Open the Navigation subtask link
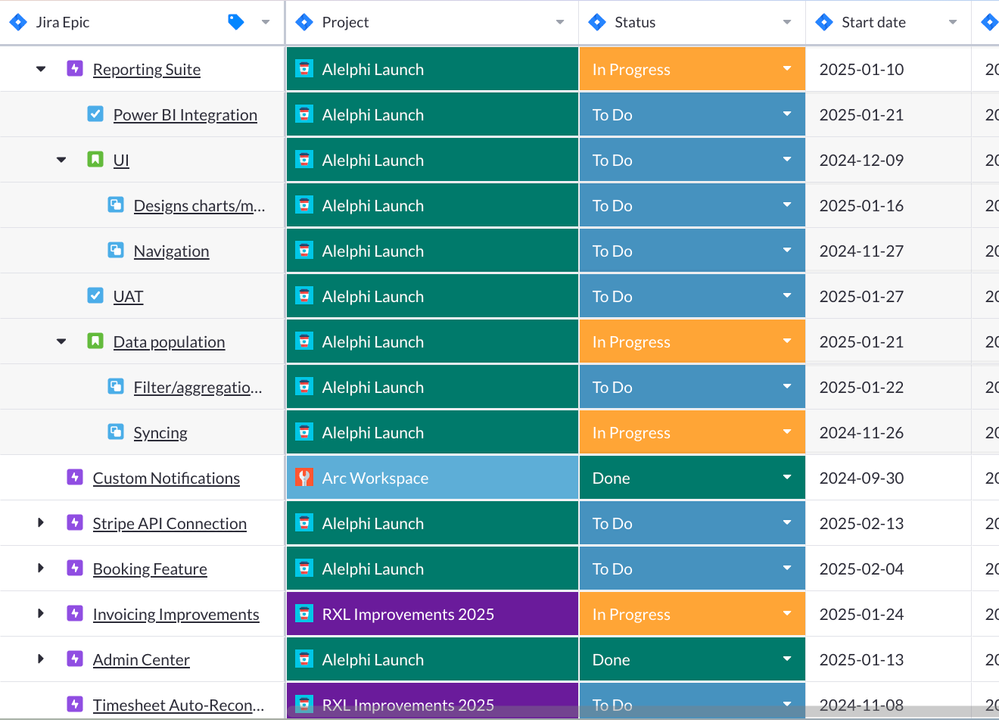 [170, 250]
